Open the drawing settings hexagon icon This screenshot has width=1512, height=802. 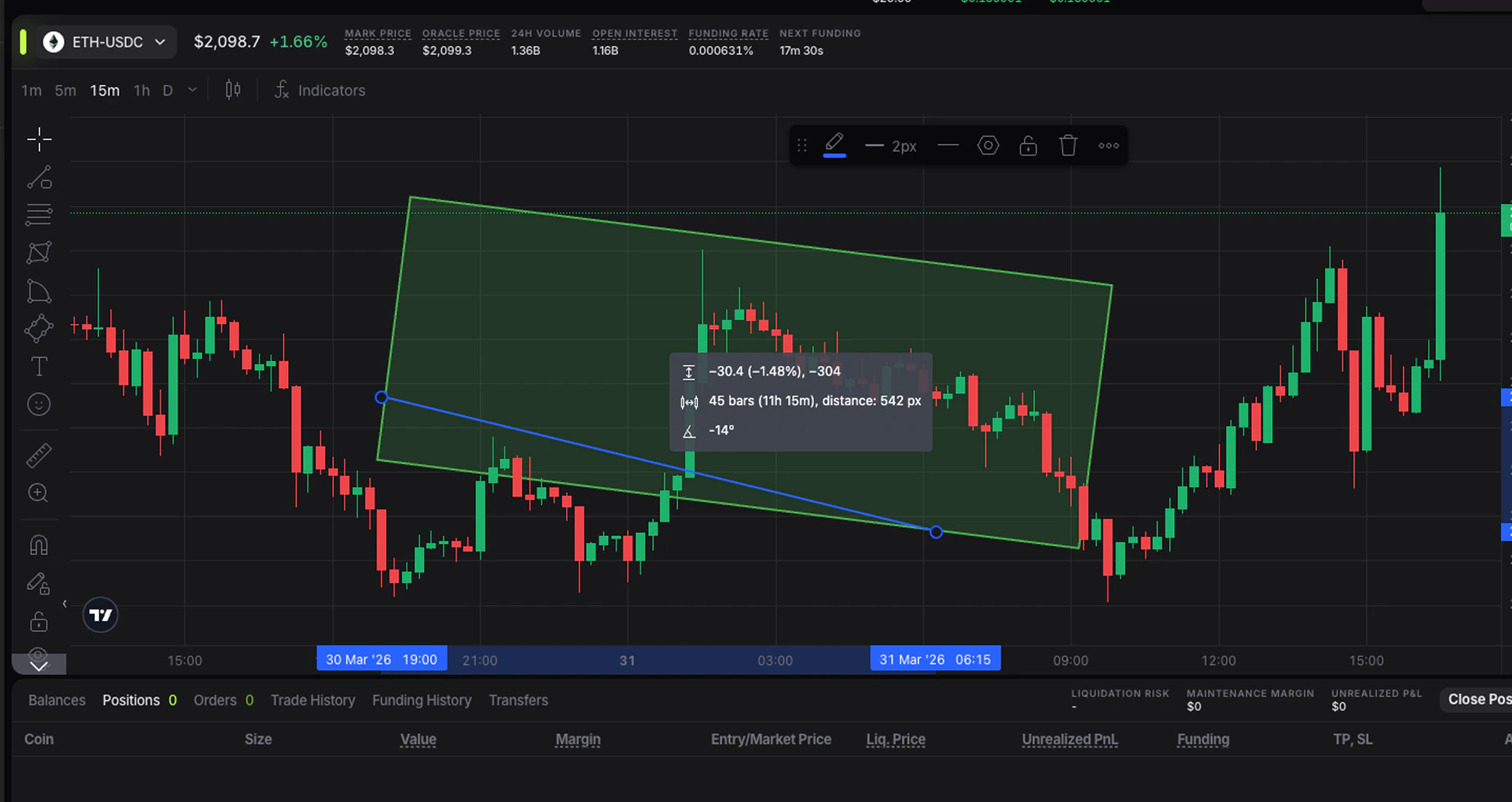[988, 146]
